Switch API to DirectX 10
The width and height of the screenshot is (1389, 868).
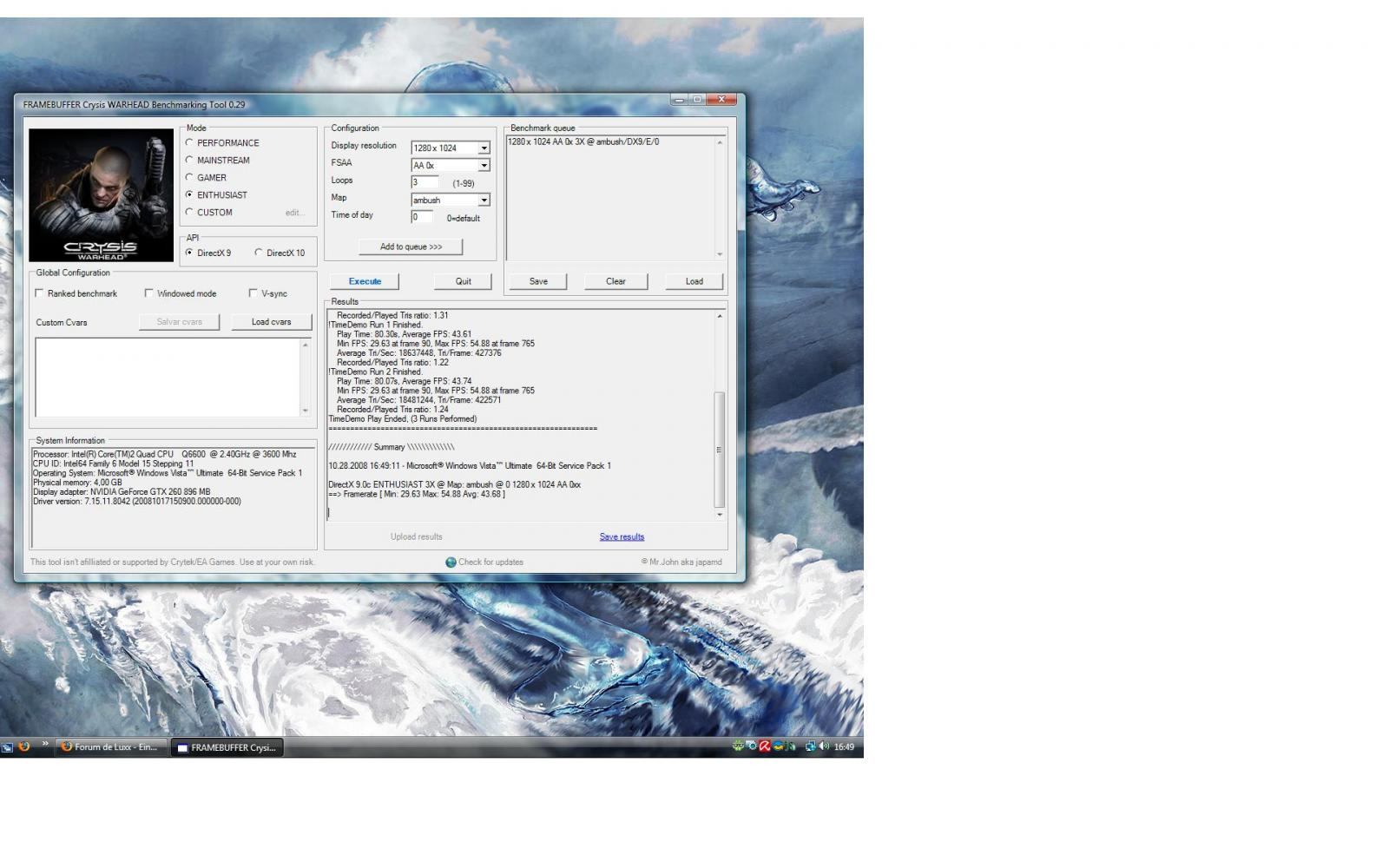[259, 253]
